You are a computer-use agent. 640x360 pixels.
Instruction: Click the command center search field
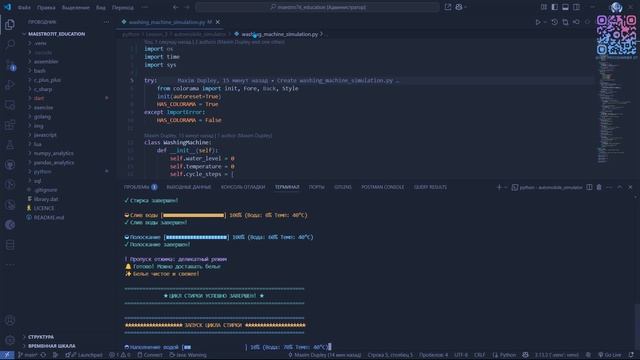coord(318,7)
